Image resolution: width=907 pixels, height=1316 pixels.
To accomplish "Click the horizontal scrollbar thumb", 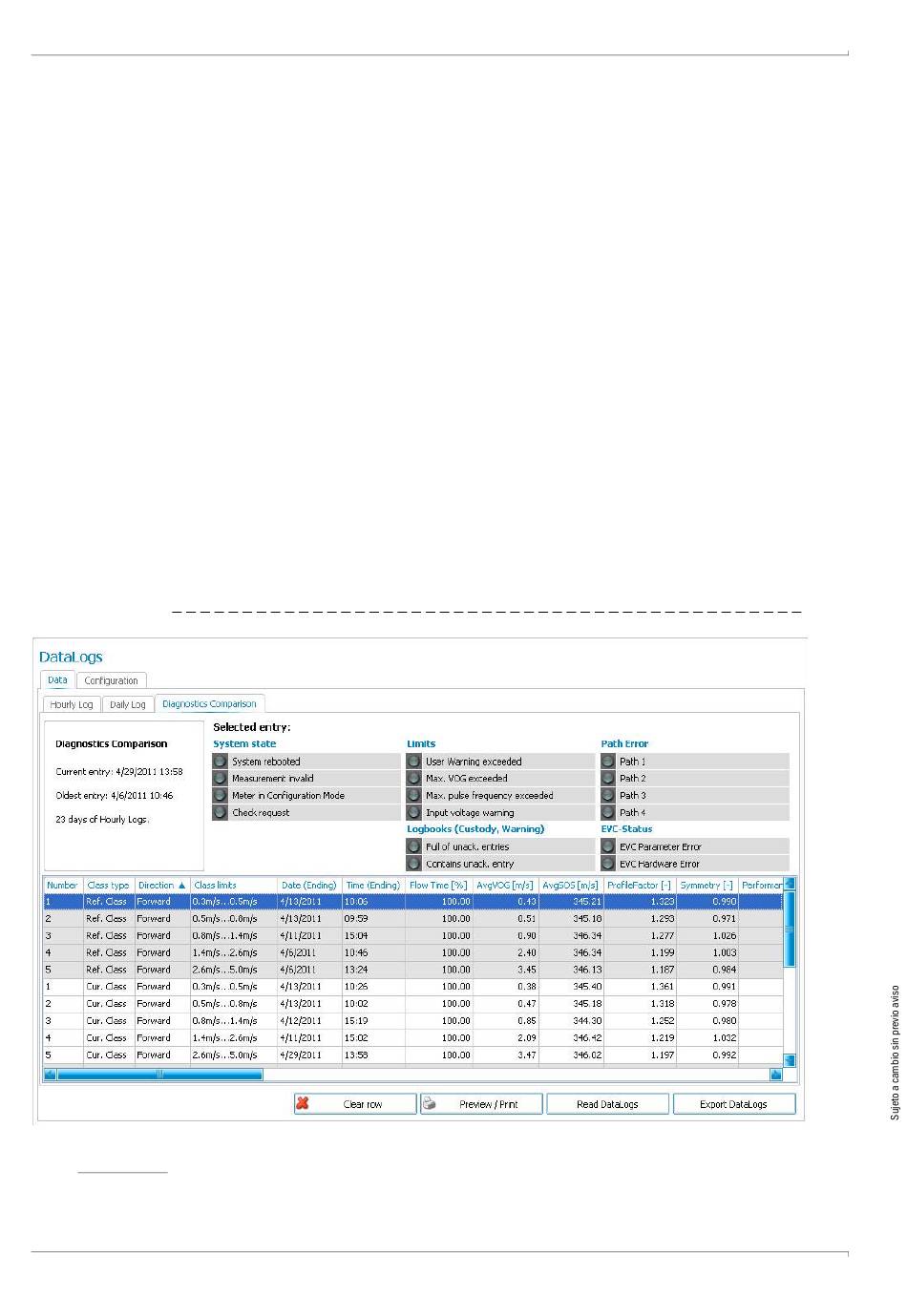I will pos(159,1075).
